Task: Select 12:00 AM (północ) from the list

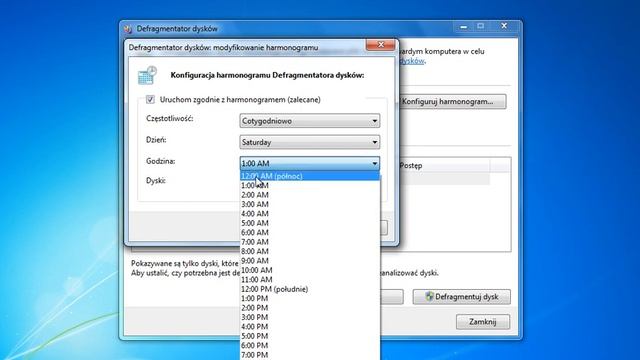Action: pyautogui.click(x=310, y=176)
